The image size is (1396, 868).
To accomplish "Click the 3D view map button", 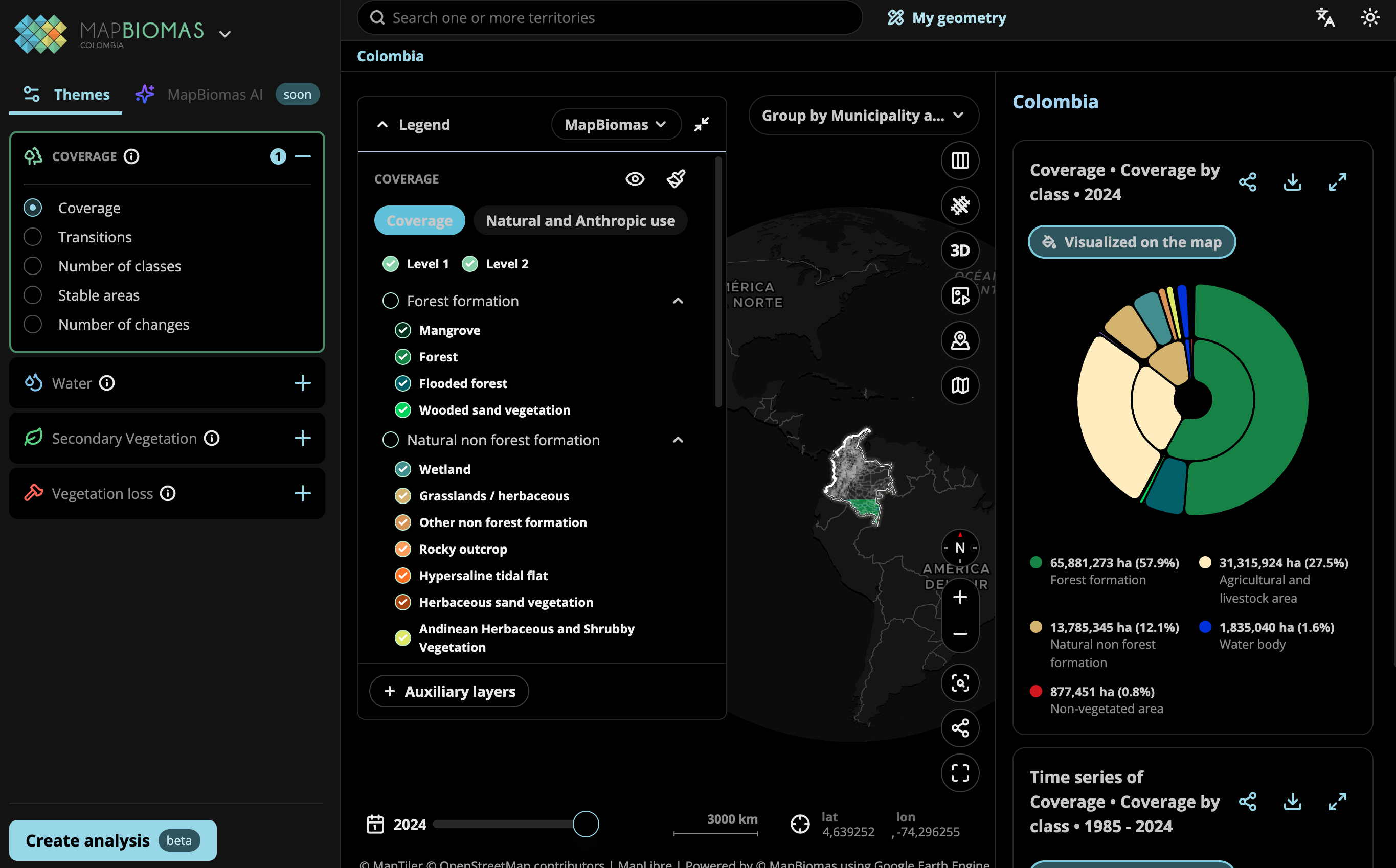I will tap(960, 251).
